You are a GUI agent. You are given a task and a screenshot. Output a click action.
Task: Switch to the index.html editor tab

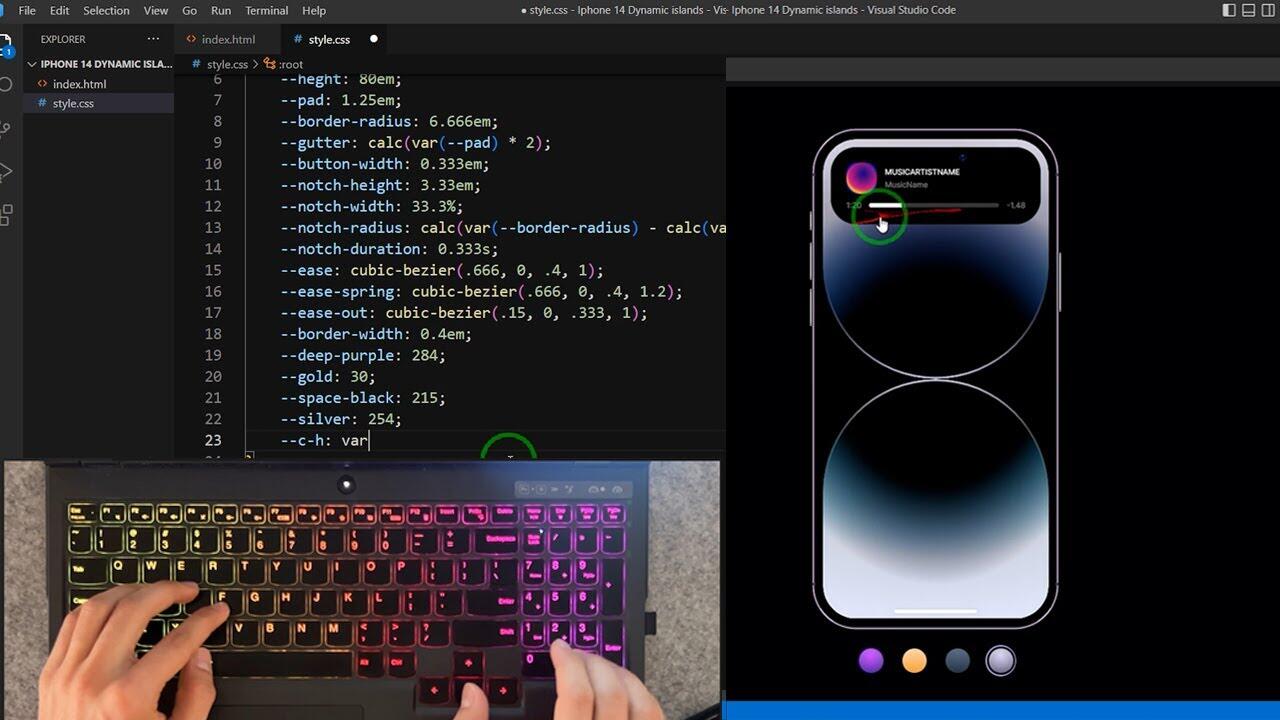[x=228, y=40]
